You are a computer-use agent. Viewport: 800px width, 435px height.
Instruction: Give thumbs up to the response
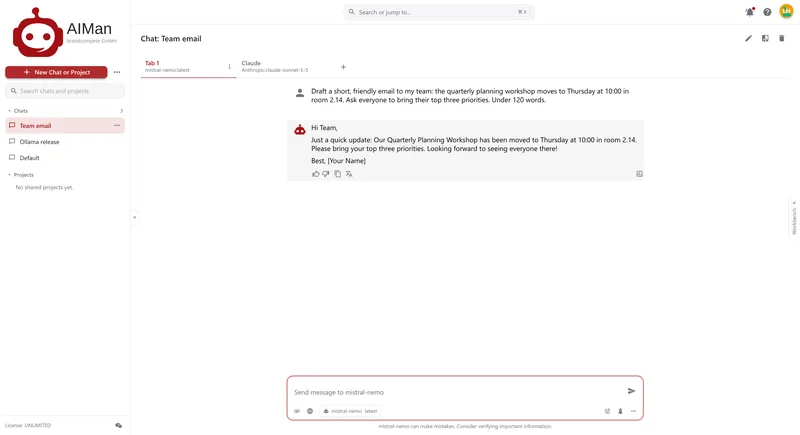click(x=315, y=174)
